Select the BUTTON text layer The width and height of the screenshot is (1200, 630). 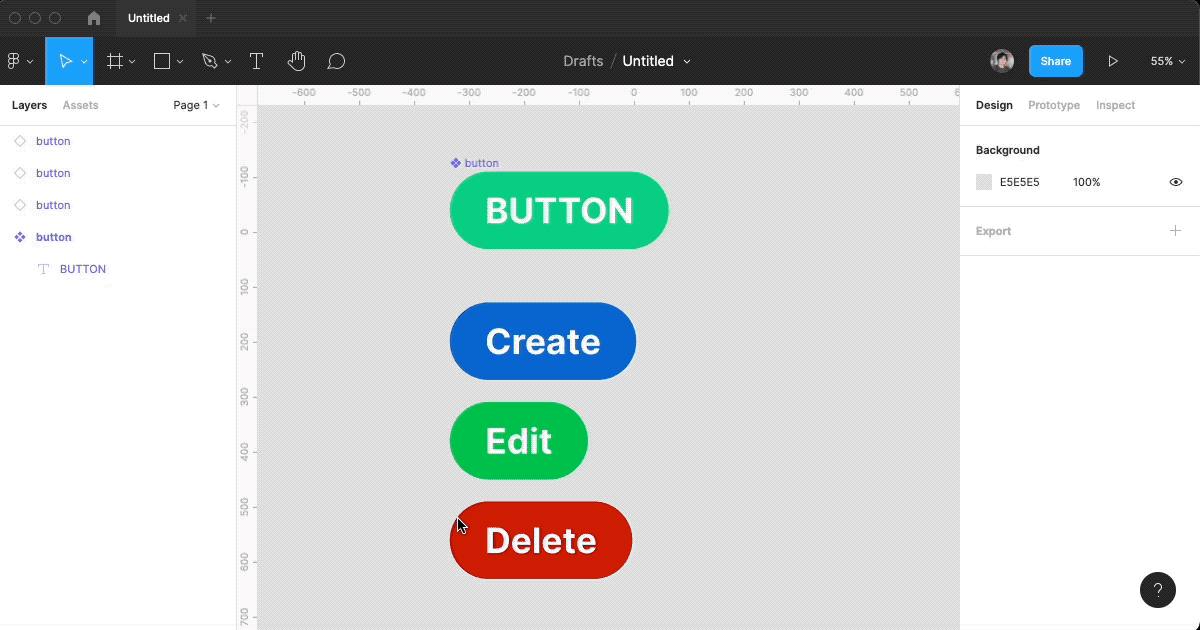tap(83, 268)
